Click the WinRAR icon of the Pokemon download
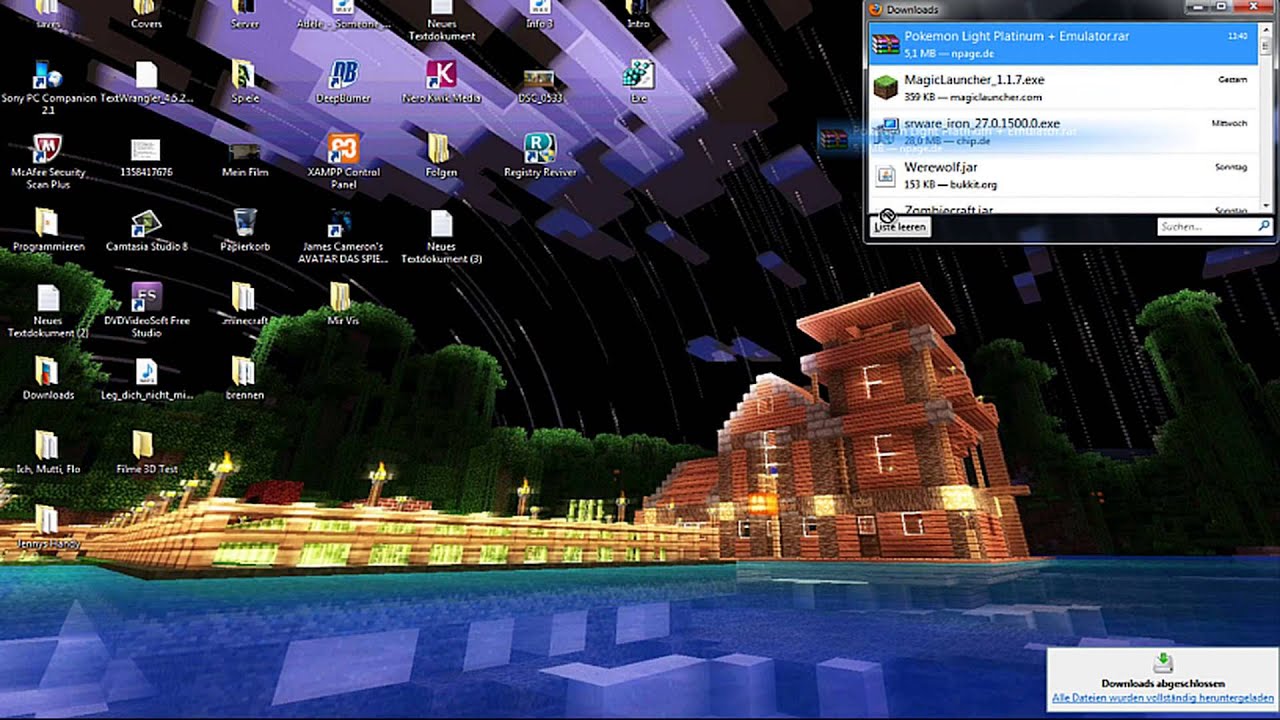Viewport: 1280px width, 720px height. [885, 44]
